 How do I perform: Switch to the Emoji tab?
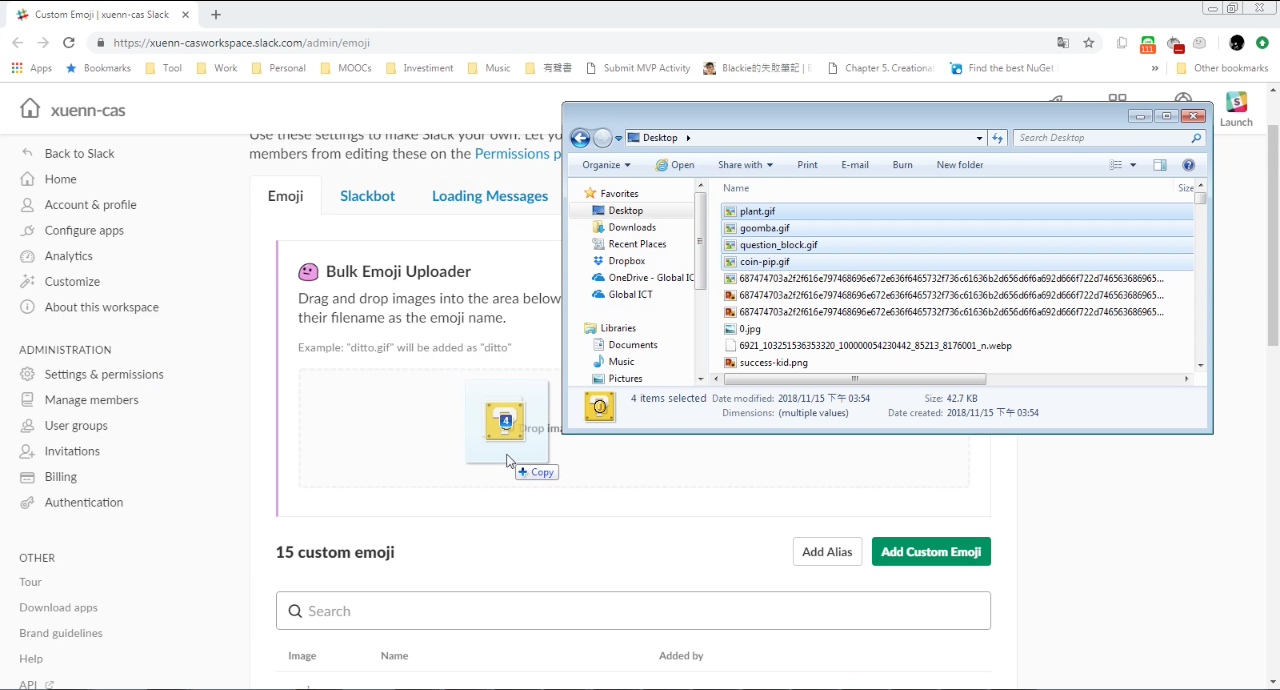[x=285, y=196]
